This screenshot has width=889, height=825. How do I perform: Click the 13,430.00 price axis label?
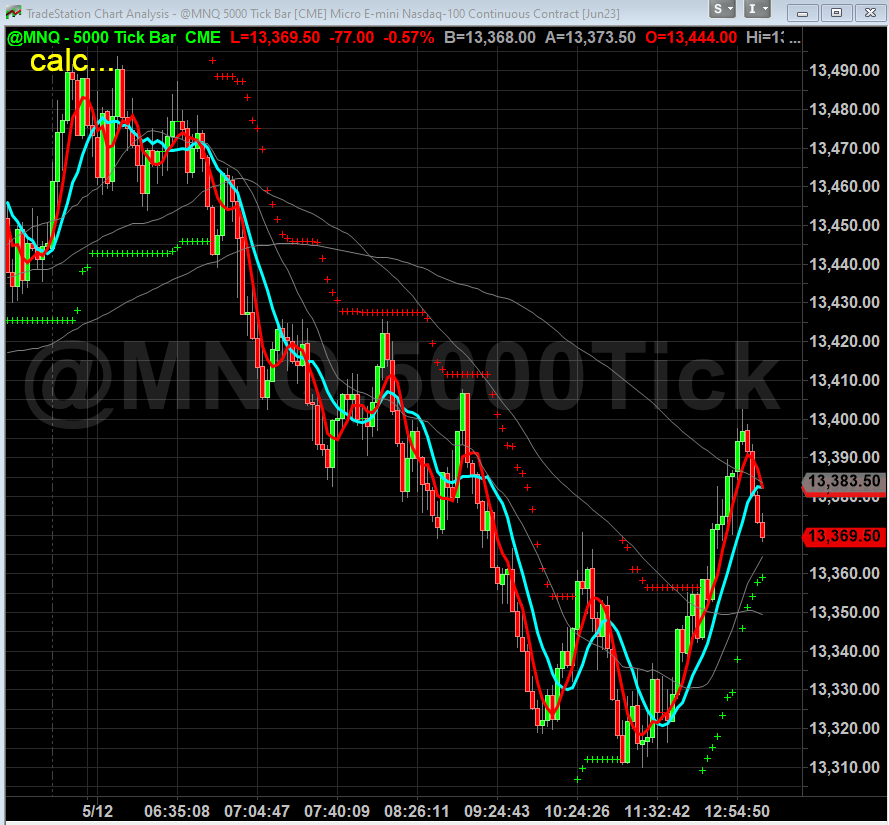point(844,302)
